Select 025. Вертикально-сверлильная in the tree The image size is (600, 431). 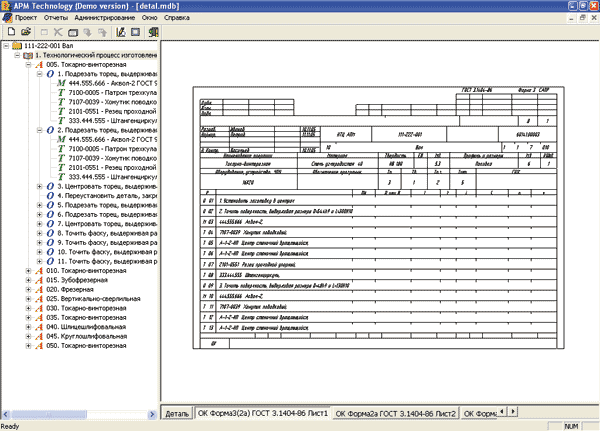98,298
